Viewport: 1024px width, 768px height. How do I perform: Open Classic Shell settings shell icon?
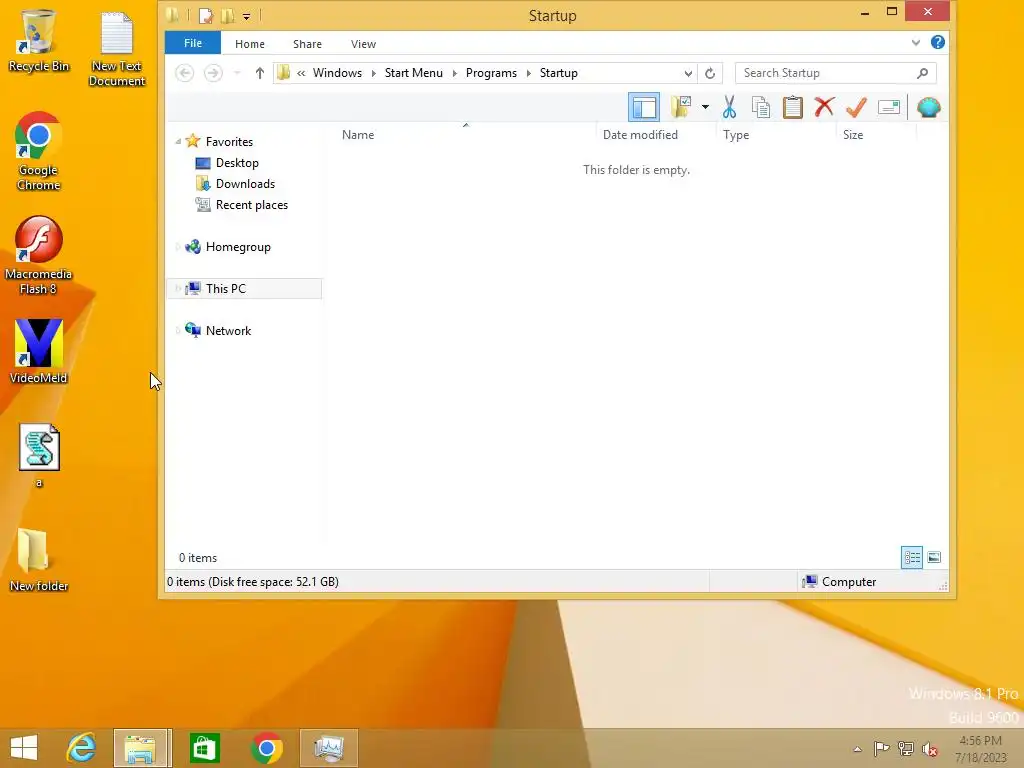928,107
